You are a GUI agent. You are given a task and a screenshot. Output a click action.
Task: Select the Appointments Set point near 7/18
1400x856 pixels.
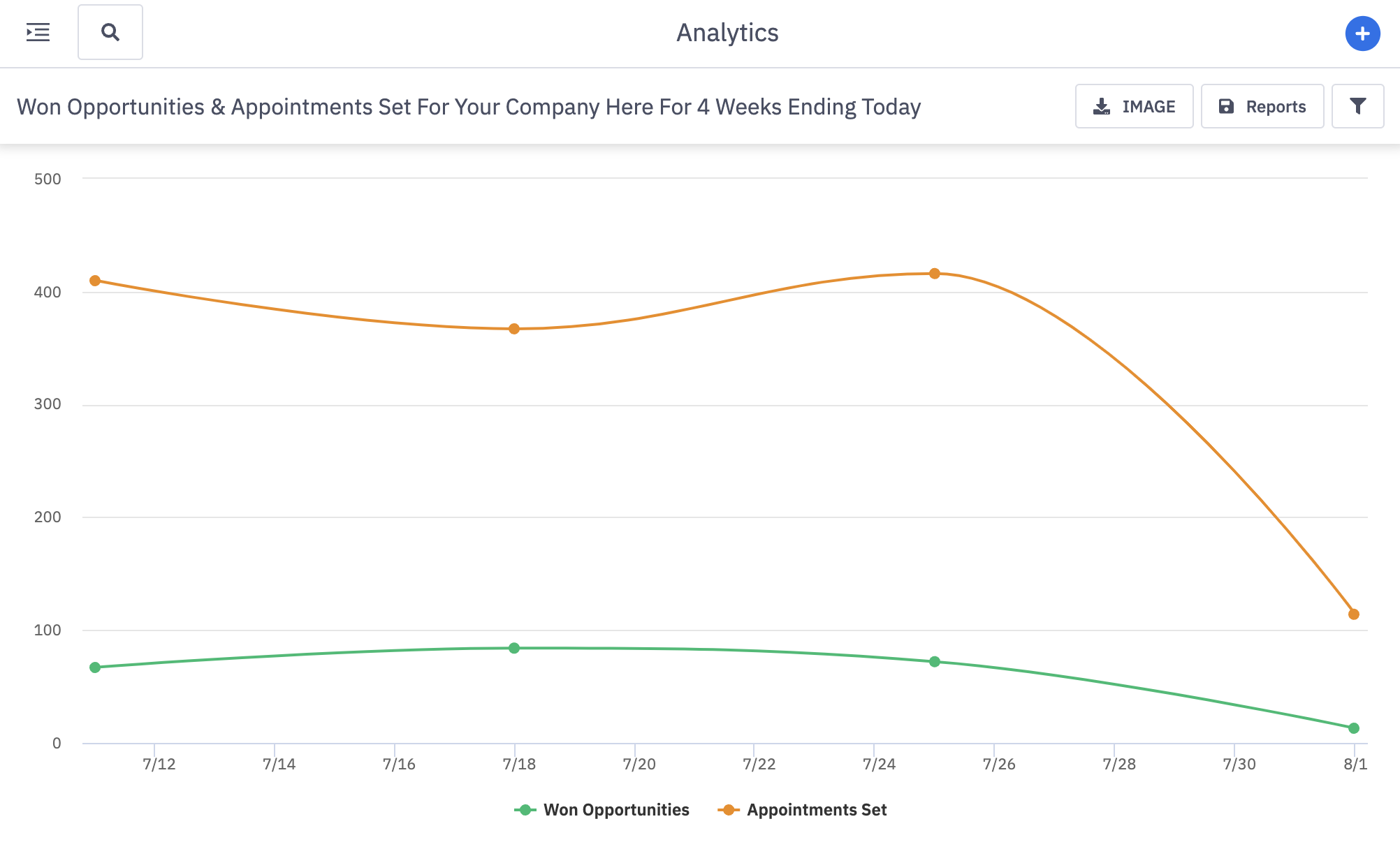[x=514, y=329]
